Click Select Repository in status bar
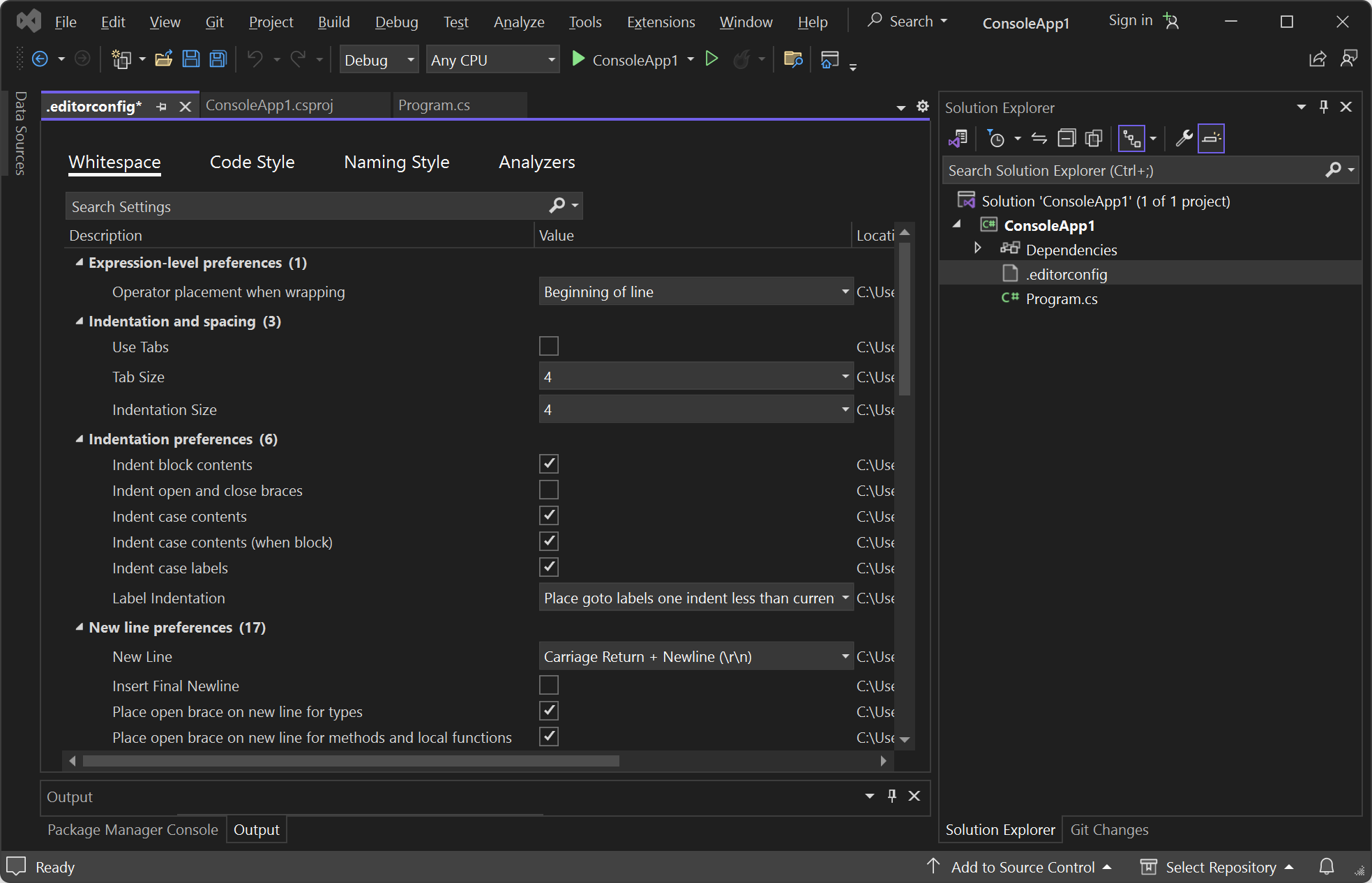Viewport: 1372px width, 883px height. point(1221,866)
